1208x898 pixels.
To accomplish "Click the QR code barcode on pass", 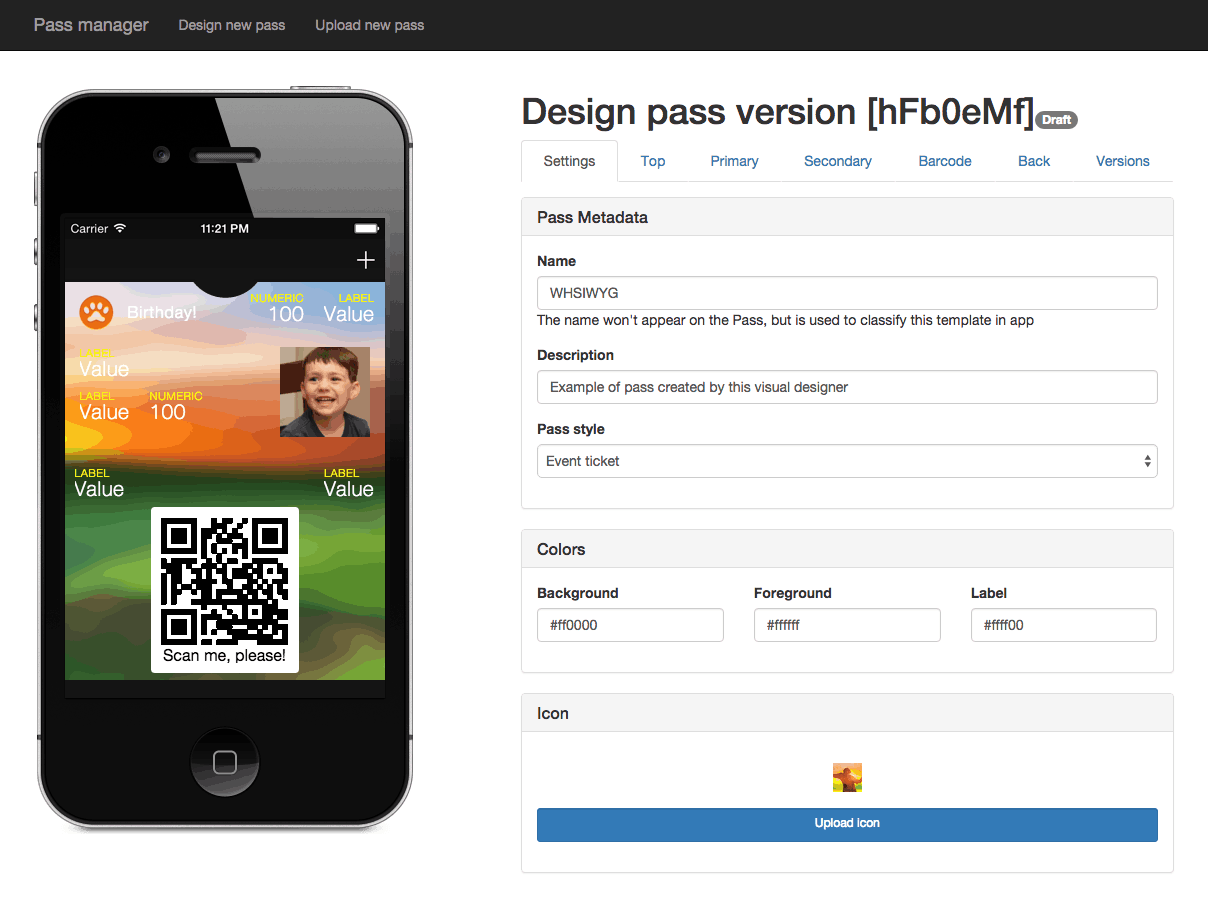I will tap(225, 581).
